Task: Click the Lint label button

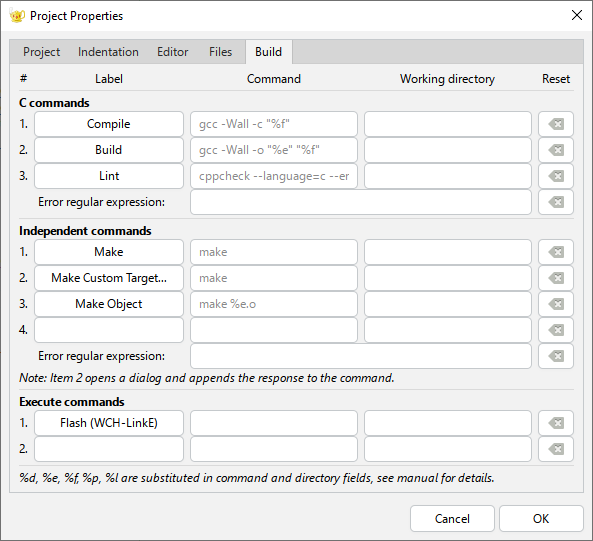Action: point(109,176)
